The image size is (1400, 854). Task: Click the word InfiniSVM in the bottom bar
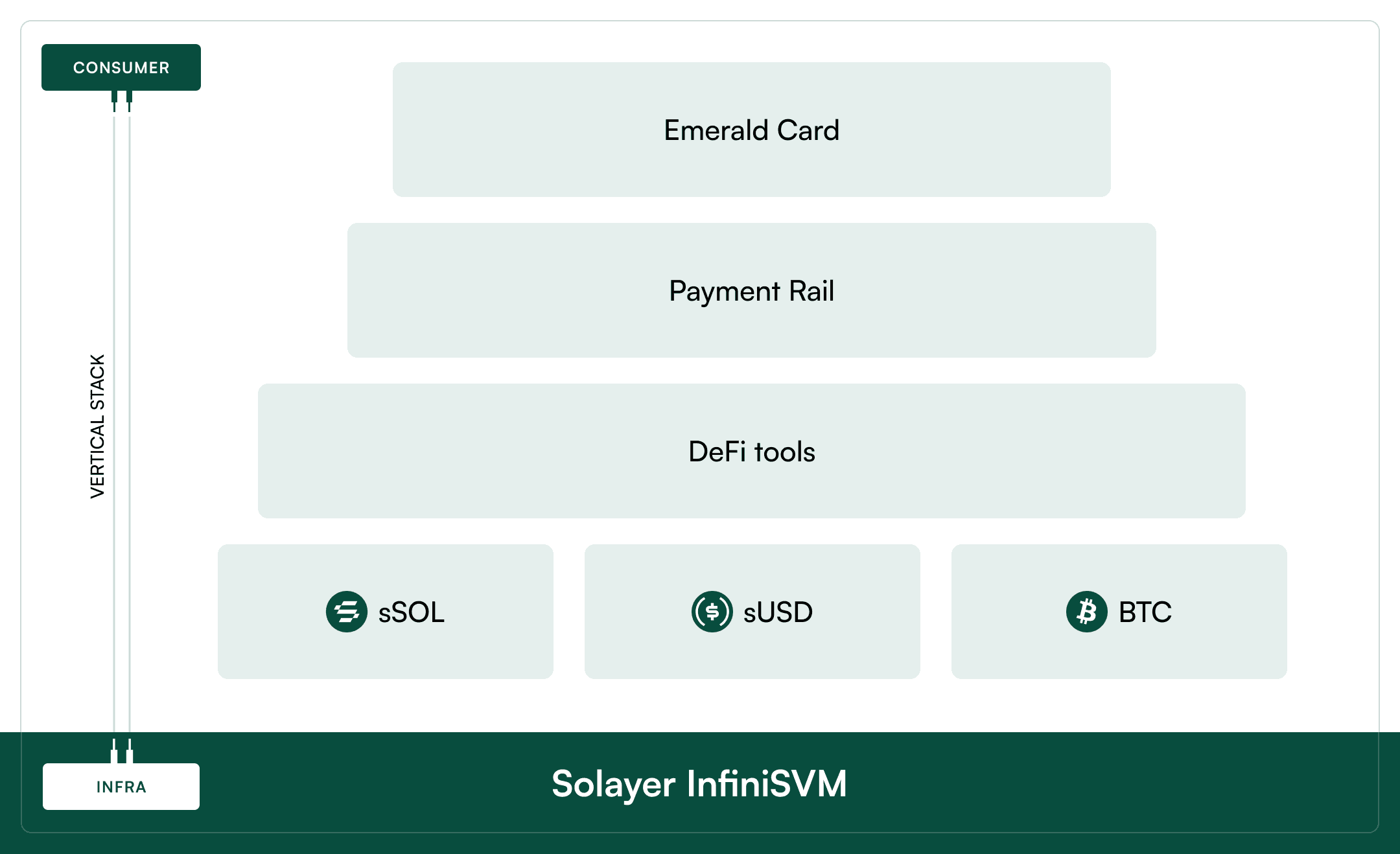(767, 784)
